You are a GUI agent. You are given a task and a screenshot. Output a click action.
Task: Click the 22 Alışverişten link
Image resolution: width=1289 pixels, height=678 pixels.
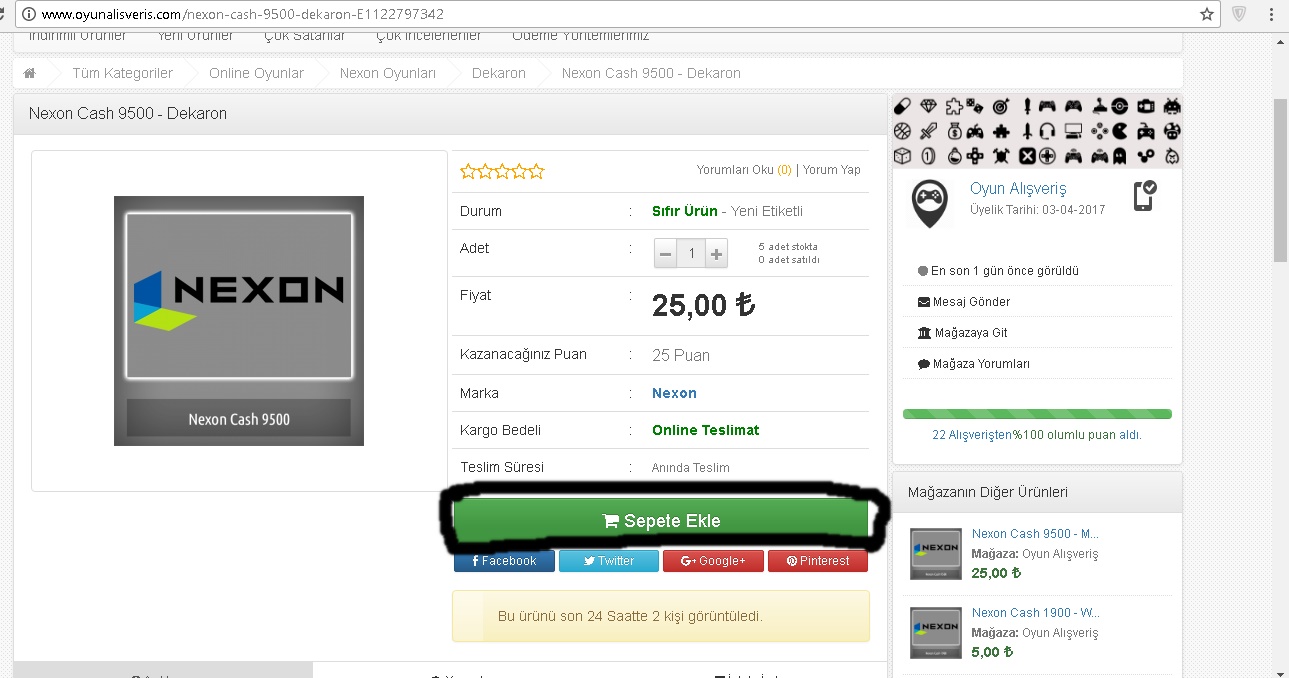point(972,435)
